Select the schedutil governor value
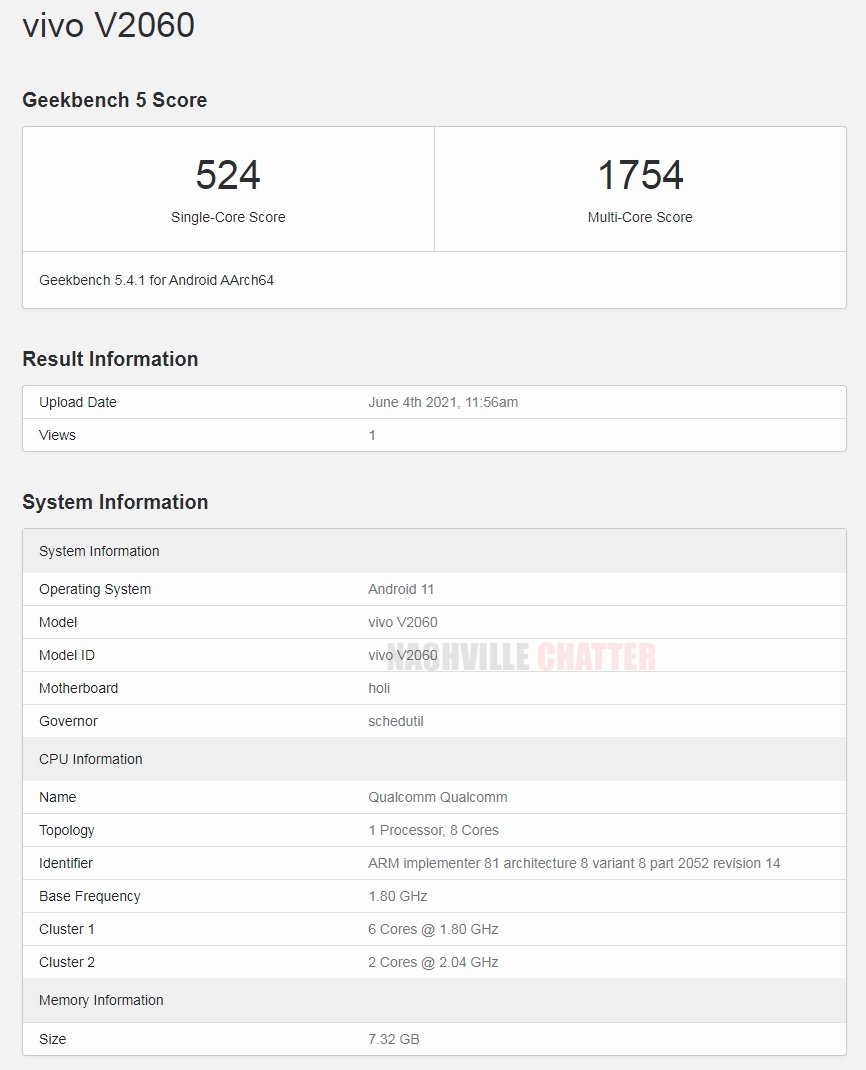 395,721
